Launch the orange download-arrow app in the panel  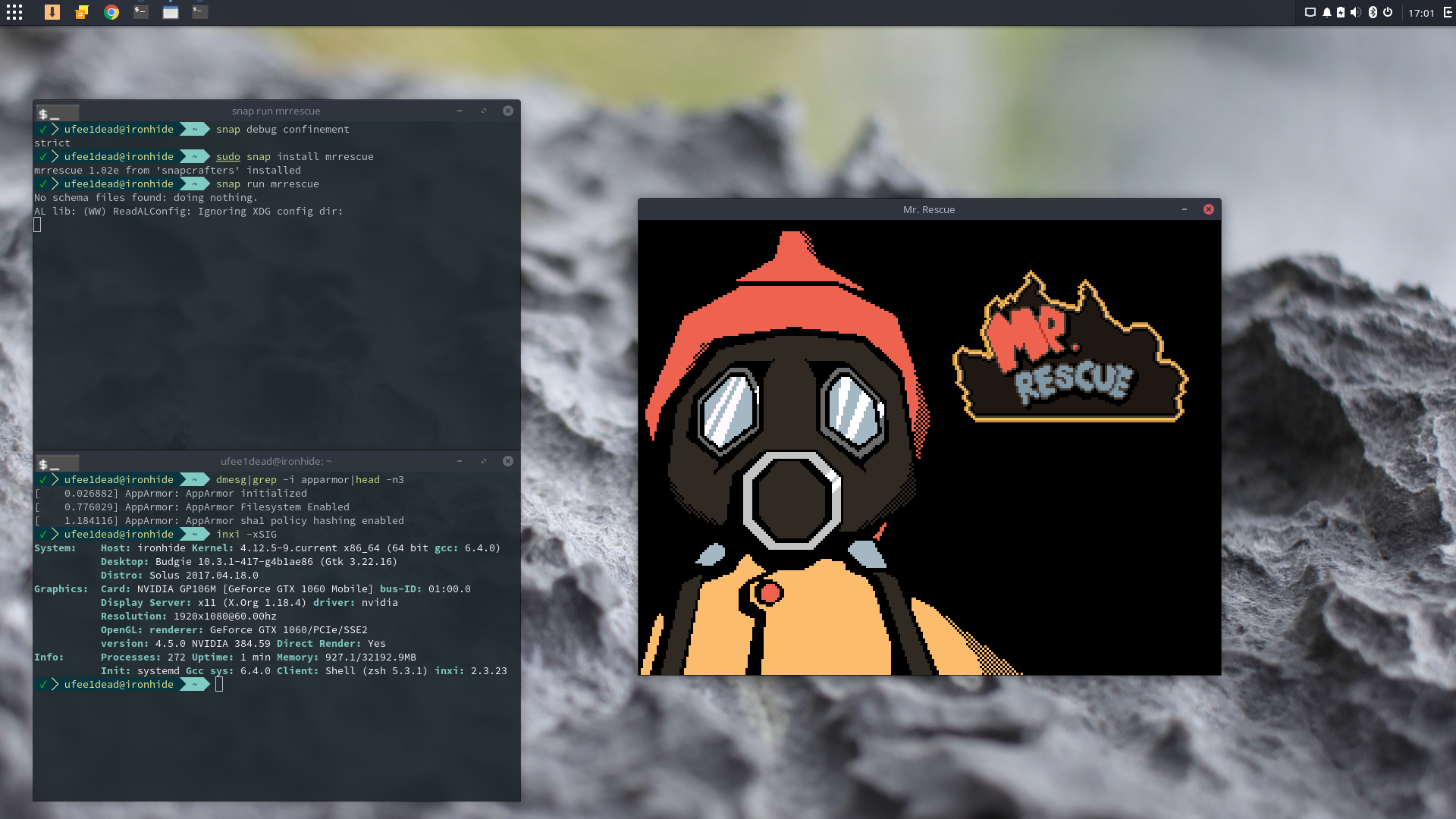(x=52, y=12)
